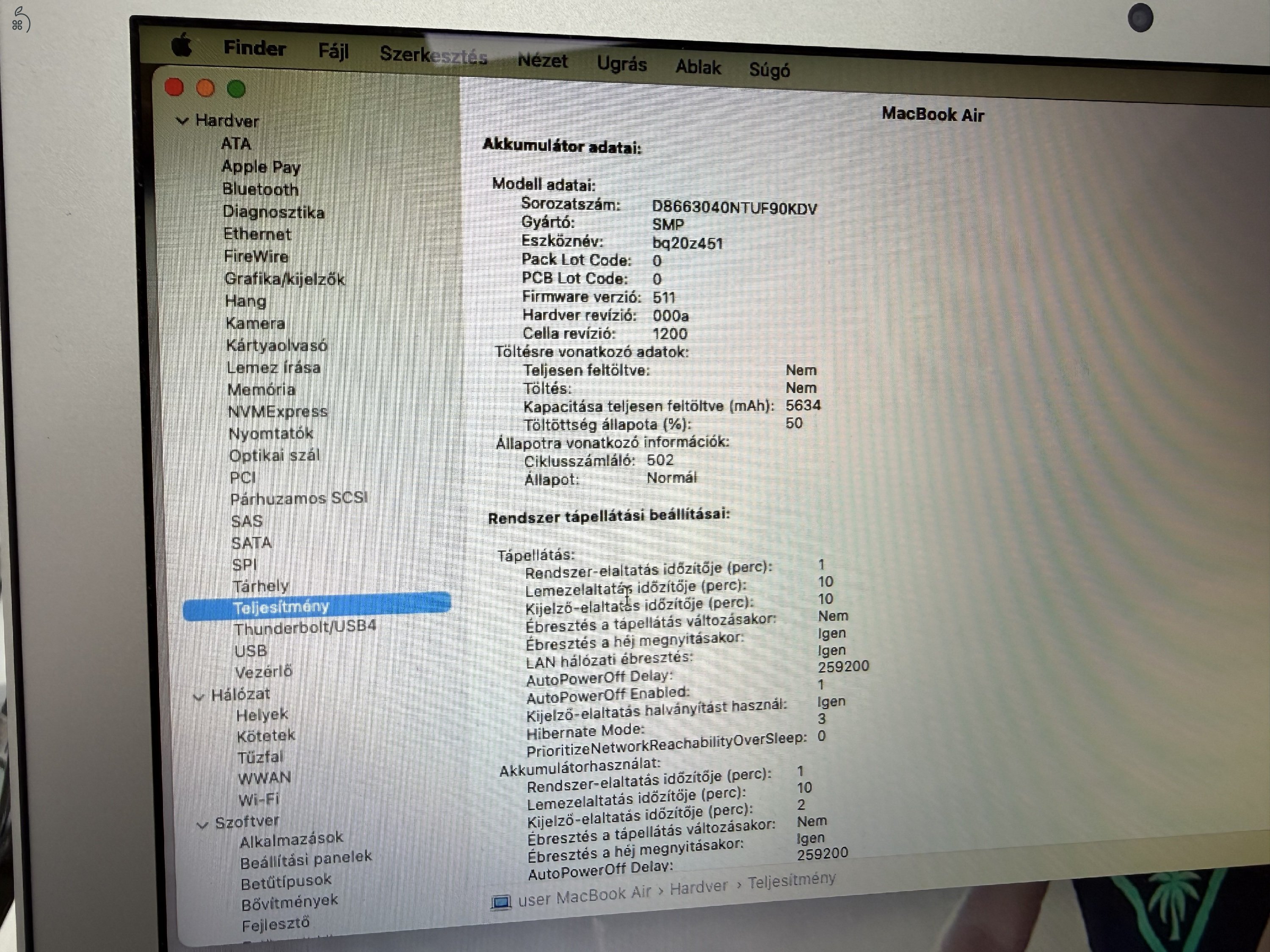Open the Nézet menu
Image resolution: width=1270 pixels, height=952 pixels.
tap(543, 60)
